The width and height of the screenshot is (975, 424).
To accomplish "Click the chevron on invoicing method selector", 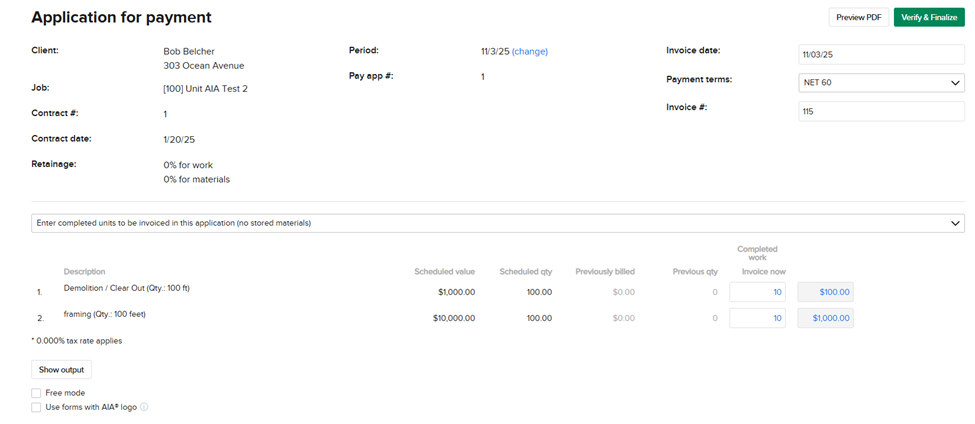I will tap(955, 223).
